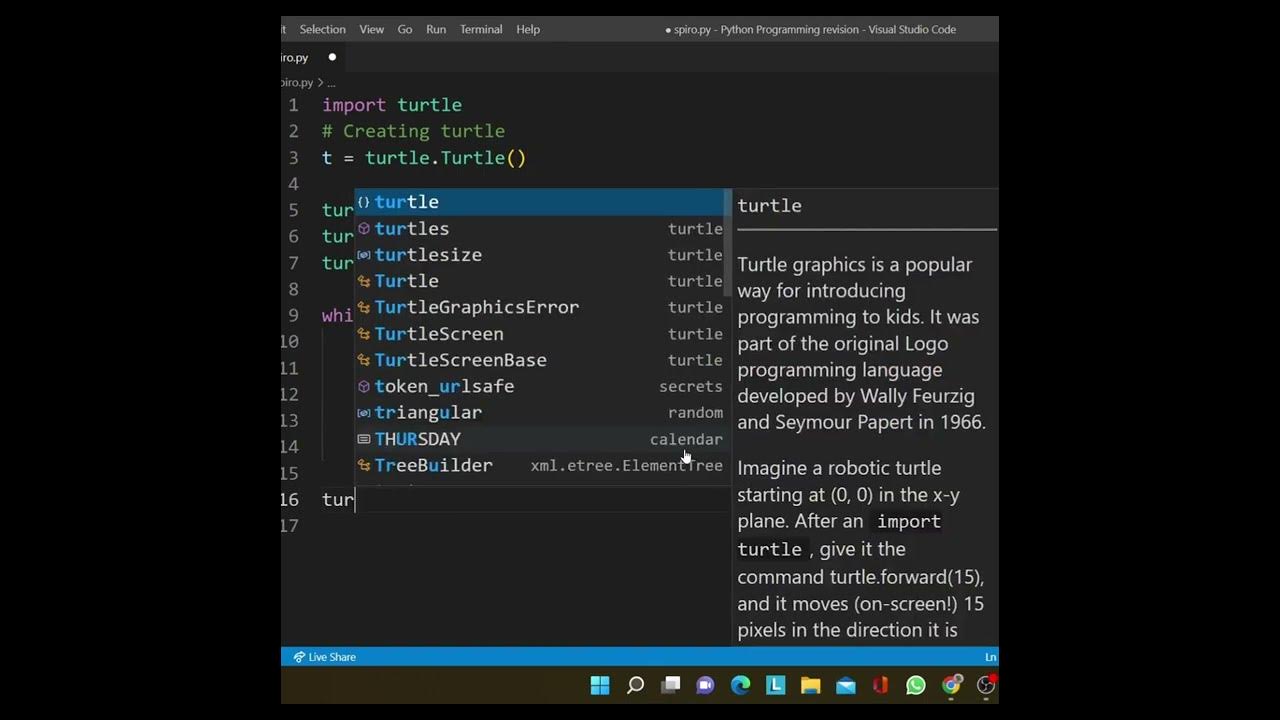Click the module icon beside 'turtle' suggestion

(x=364, y=202)
